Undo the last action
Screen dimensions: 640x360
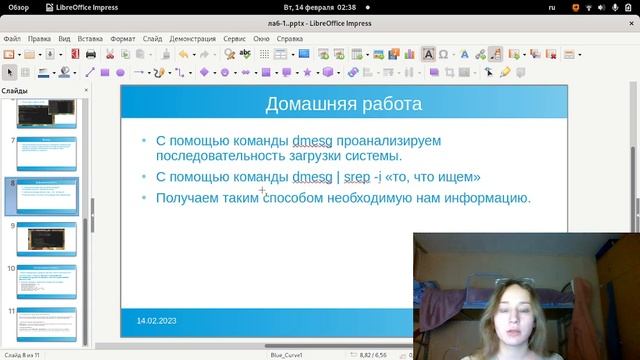(184, 54)
